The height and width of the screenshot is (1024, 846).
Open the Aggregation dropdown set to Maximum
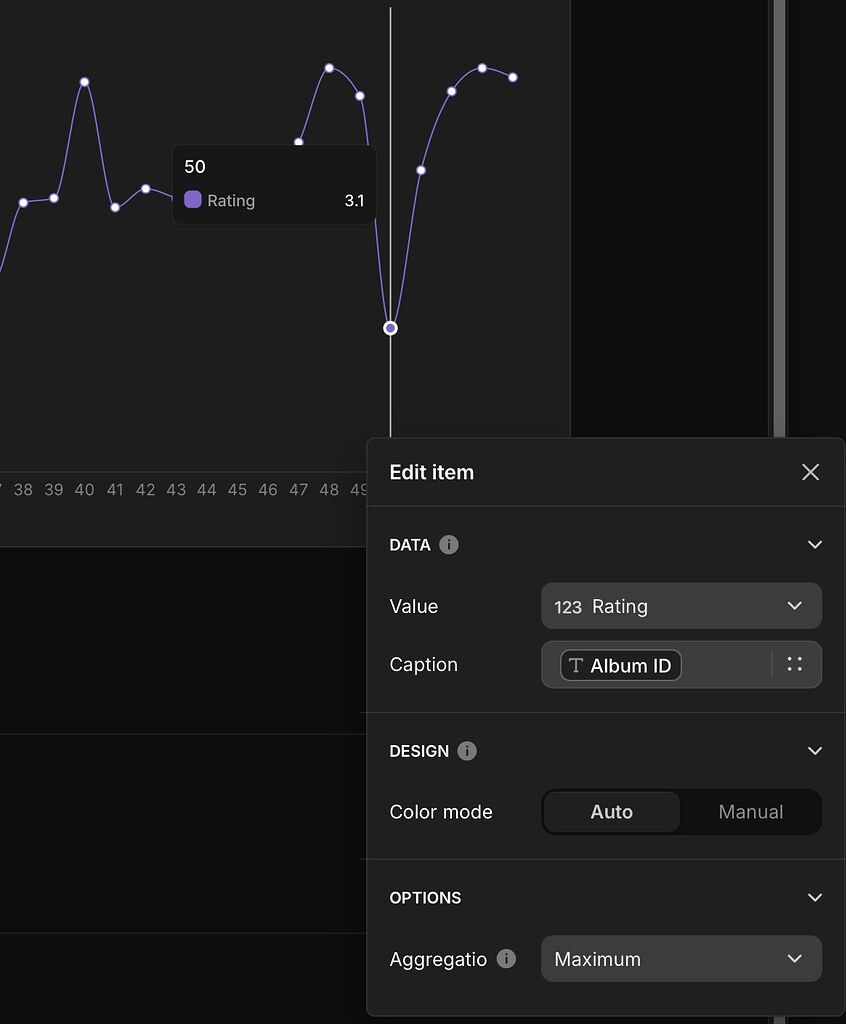681,958
